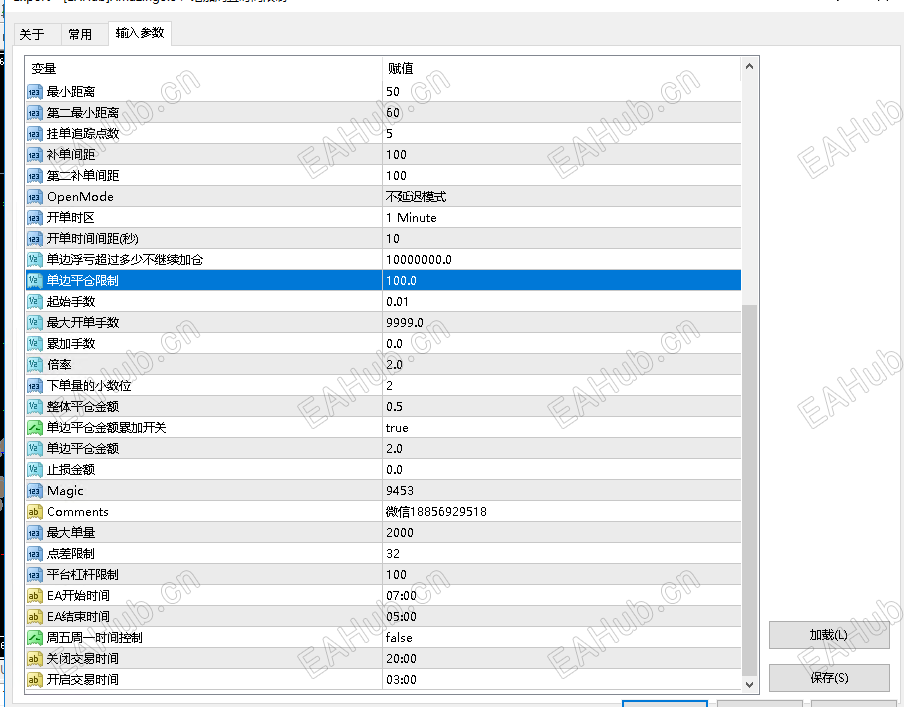This screenshot has height=707, width=904.
Task: Switch to the 常用 tab
Action: [x=80, y=34]
